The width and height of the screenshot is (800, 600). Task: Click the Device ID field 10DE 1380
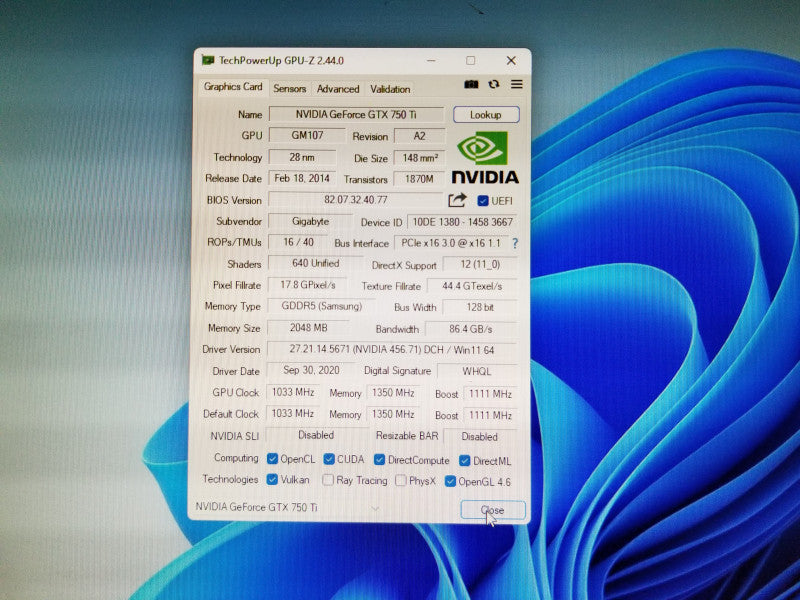pyautogui.click(x=462, y=222)
